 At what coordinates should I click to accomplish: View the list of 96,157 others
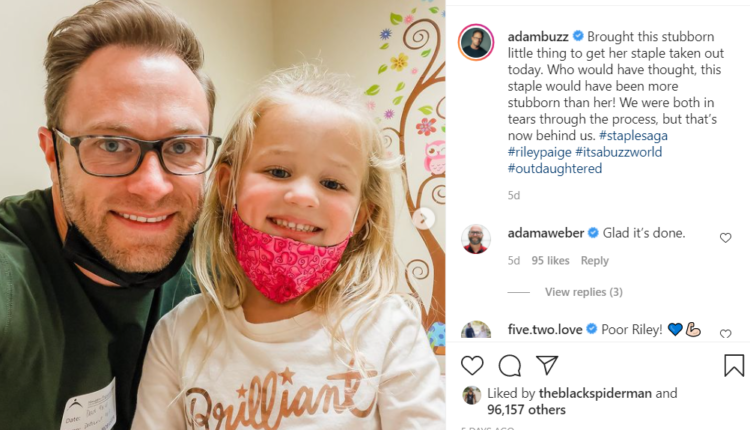coord(526,410)
